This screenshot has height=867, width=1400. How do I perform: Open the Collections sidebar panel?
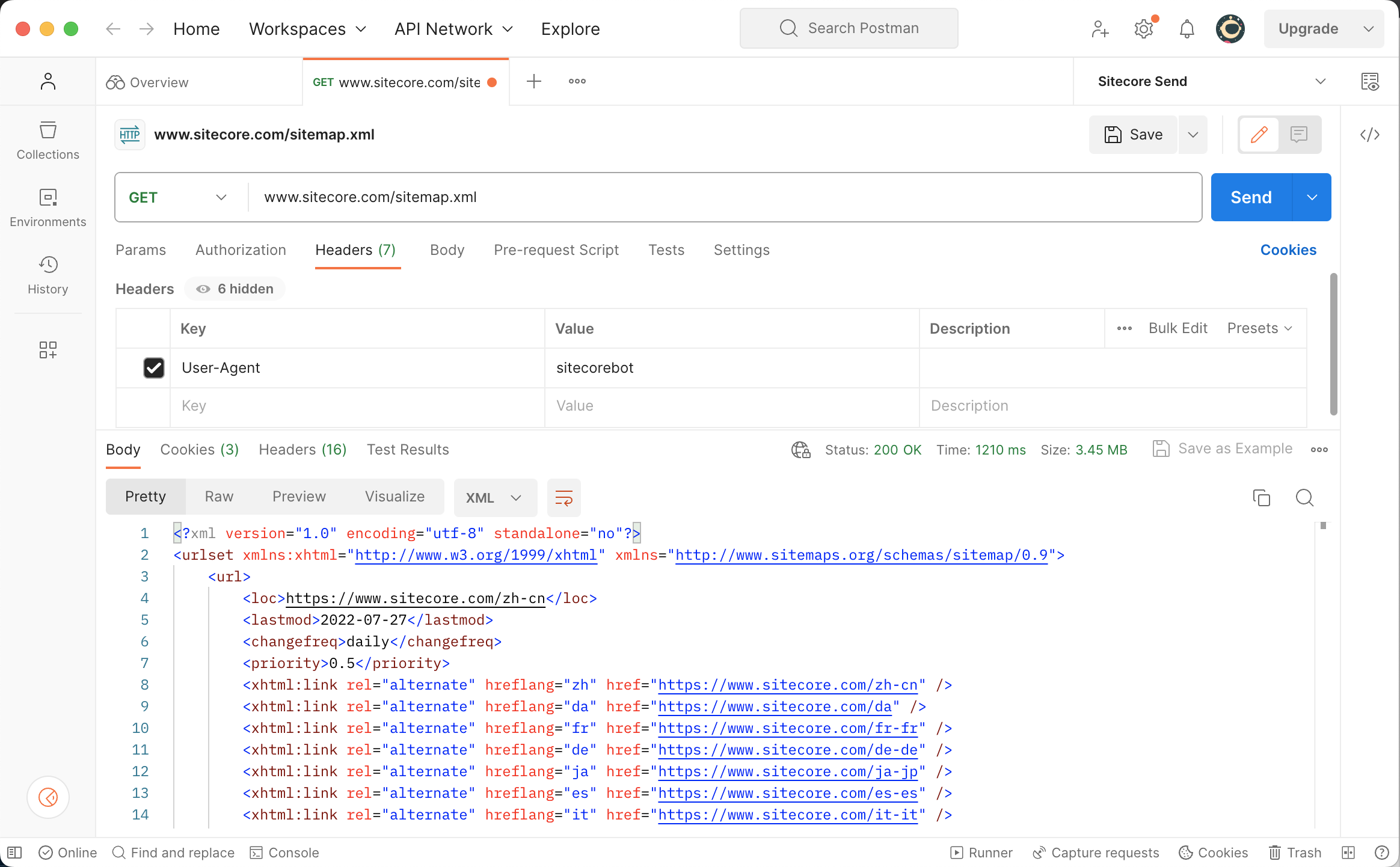click(x=48, y=141)
